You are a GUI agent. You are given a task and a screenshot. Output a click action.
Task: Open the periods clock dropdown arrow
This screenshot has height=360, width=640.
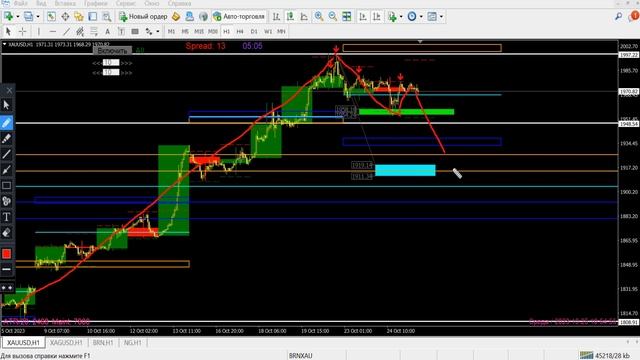click(x=421, y=16)
